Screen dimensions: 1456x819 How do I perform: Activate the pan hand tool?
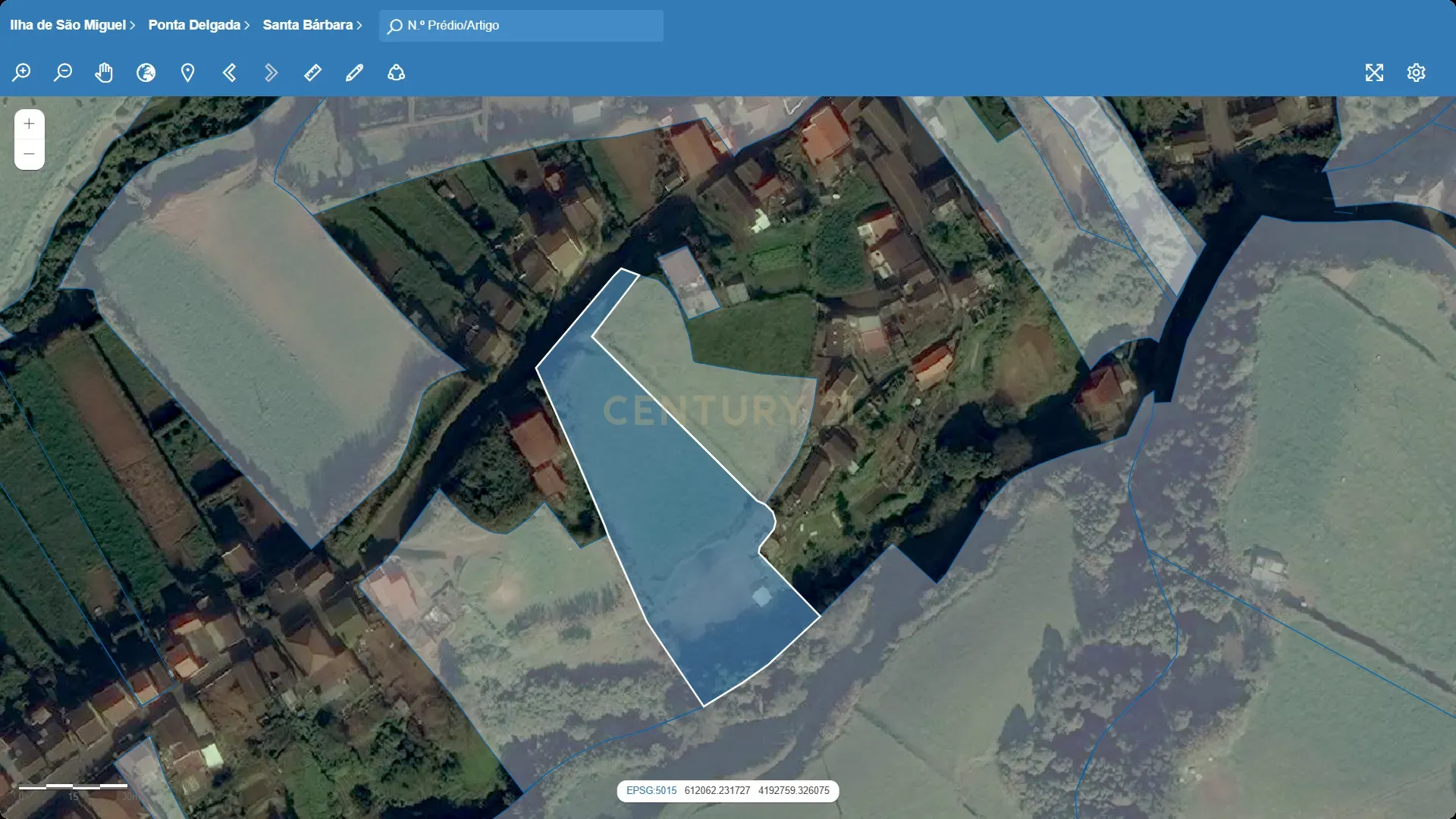tap(104, 73)
